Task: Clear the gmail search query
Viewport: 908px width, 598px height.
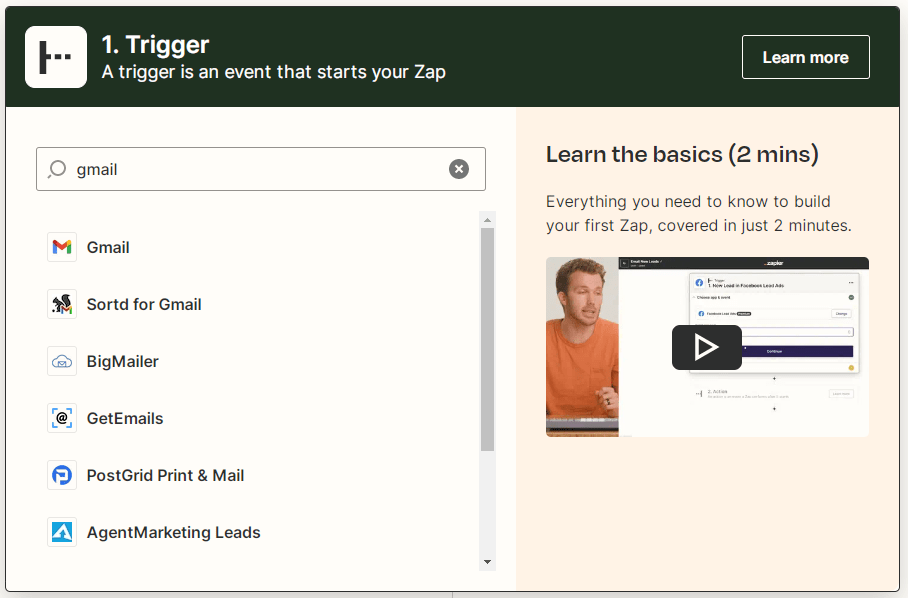Action: pyautogui.click(x=459, y=168)
